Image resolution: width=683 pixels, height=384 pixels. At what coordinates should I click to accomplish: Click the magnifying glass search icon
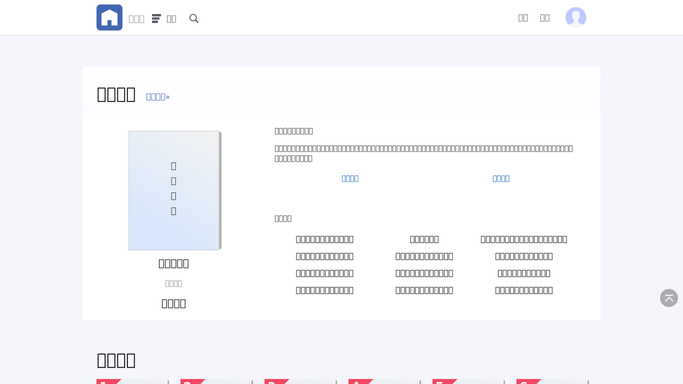(x=194, y=18)
